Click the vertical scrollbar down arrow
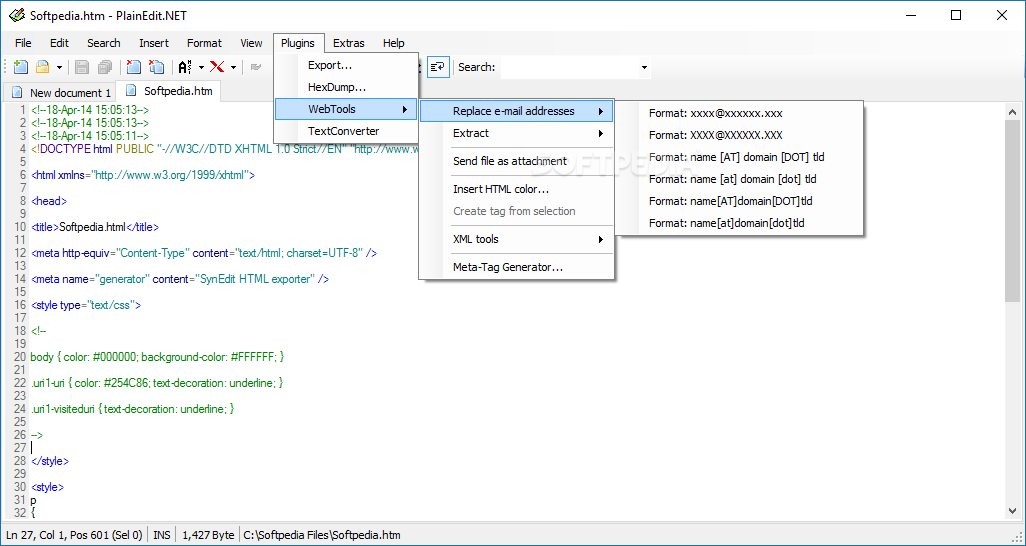 (1012, 511)
